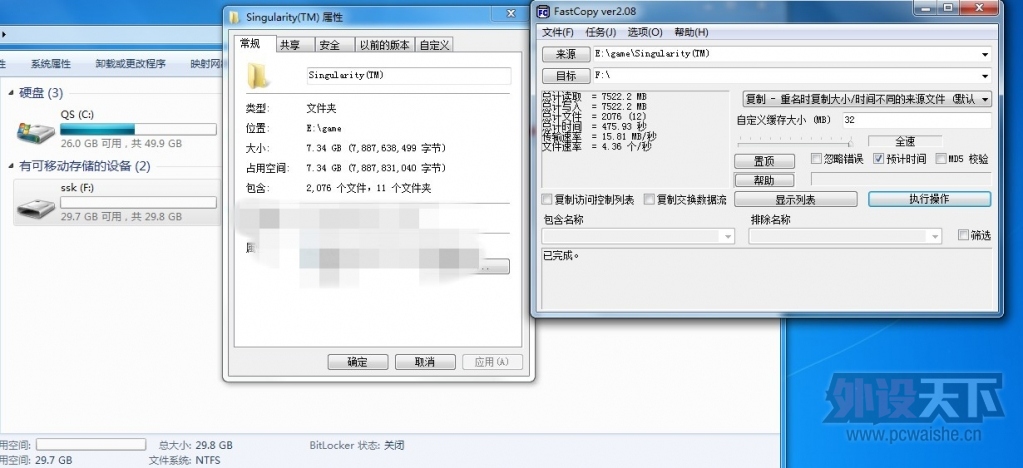The width and height of the screenshot is (1023, 468).
Task: Toggle the 忽略错误 checkbox
Action: 816,159
